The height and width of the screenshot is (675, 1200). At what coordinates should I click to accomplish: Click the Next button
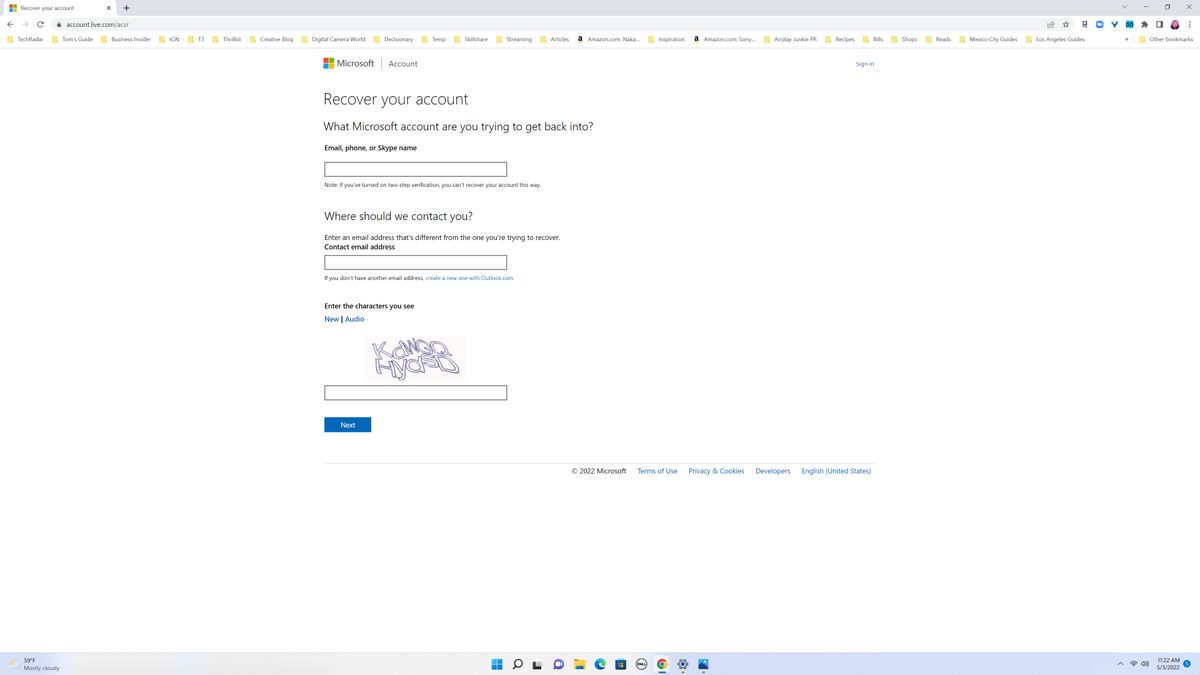[x=347, y=424]
